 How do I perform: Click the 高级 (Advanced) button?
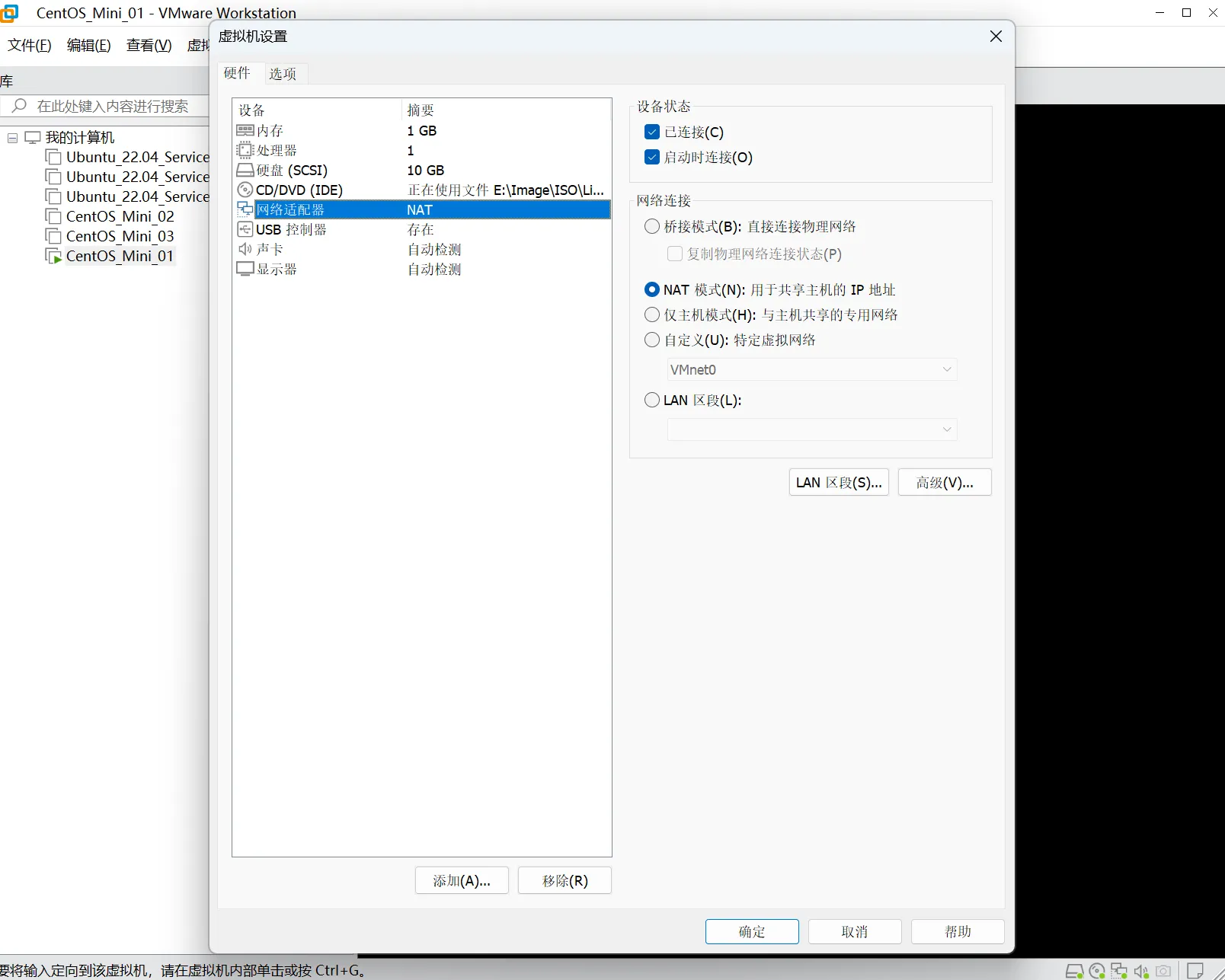click(945, 483)
